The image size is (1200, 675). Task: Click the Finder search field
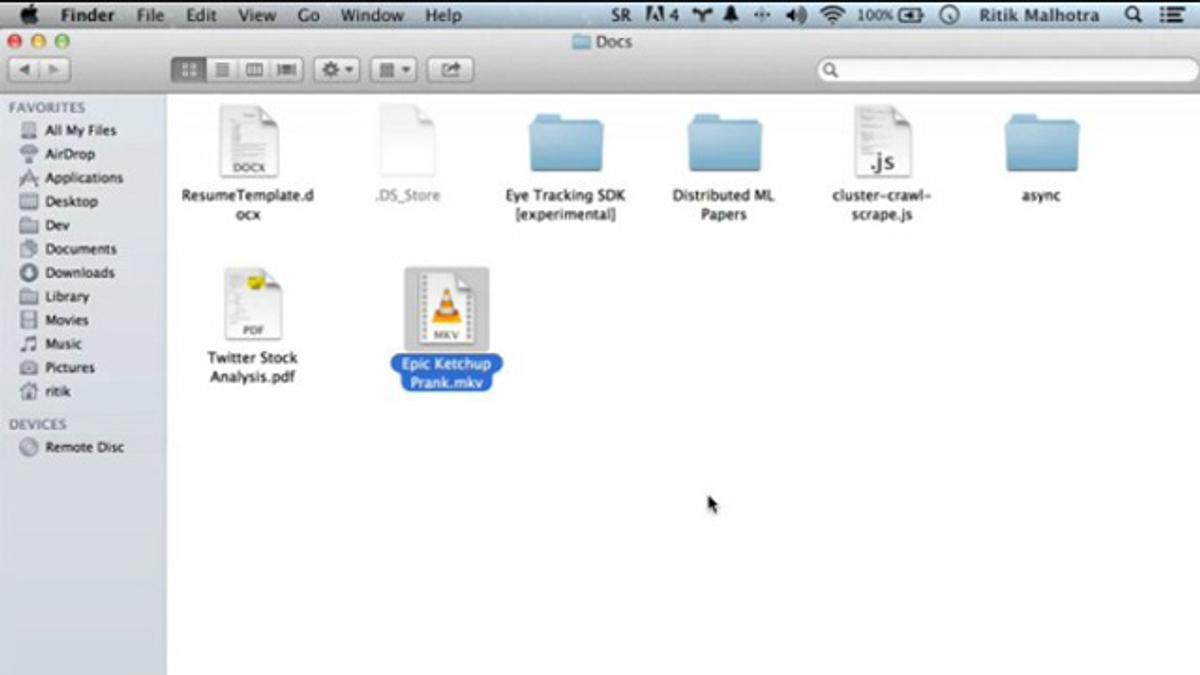1008,70
